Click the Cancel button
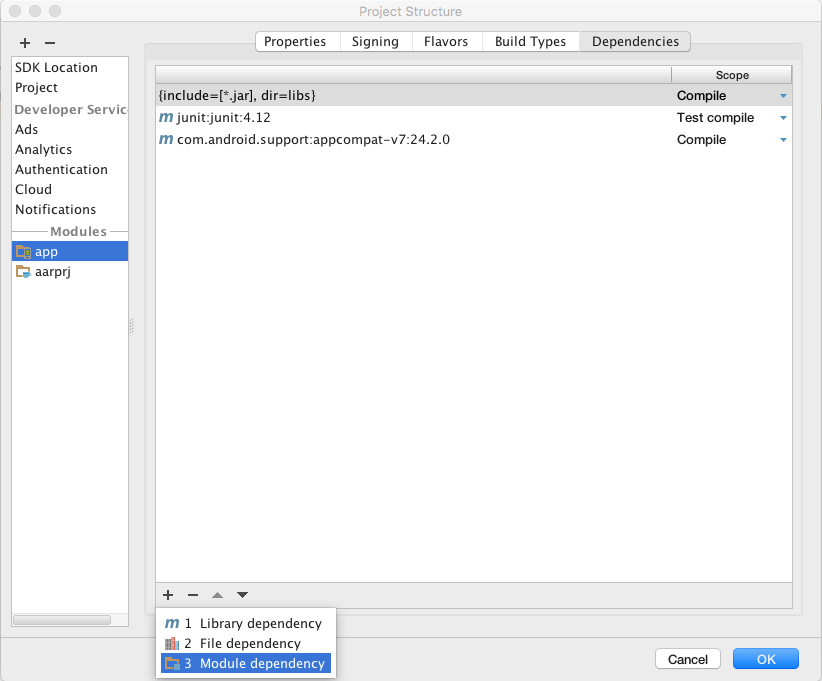822x681 pixels. pyautogui.click(x=688, y=659)
